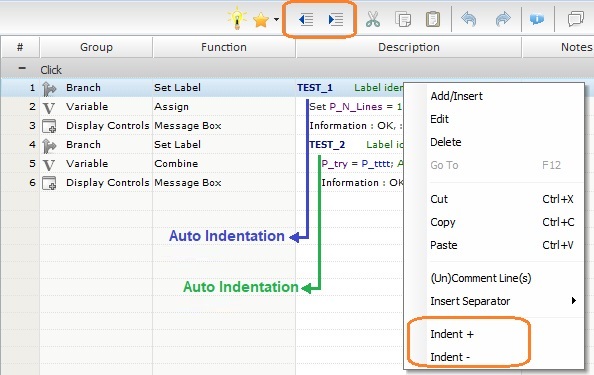
Task: Click the blue info speech bubble icon
Action: [x=537, y=19]
